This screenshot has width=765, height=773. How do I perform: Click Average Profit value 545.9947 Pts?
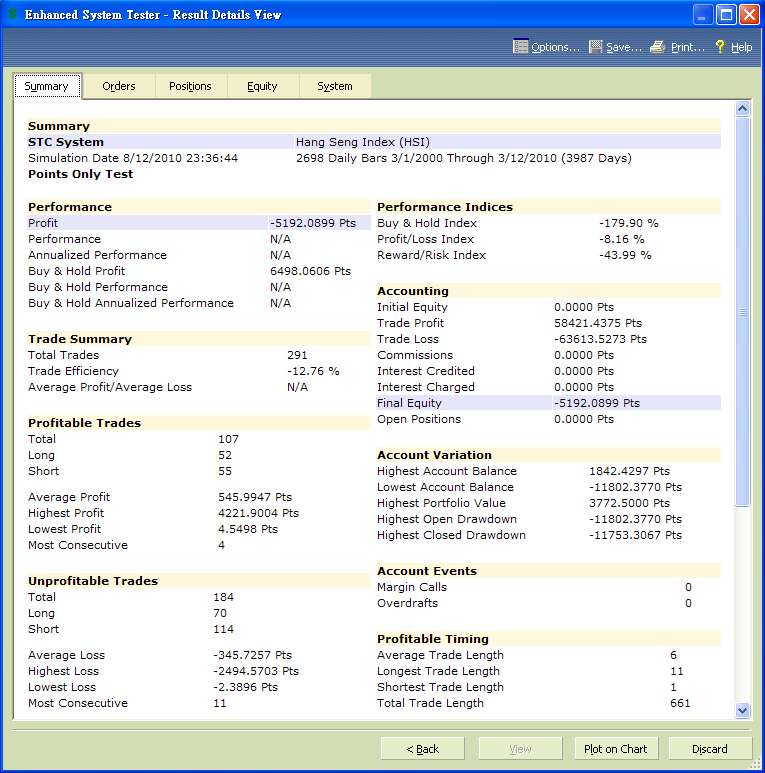255,497
